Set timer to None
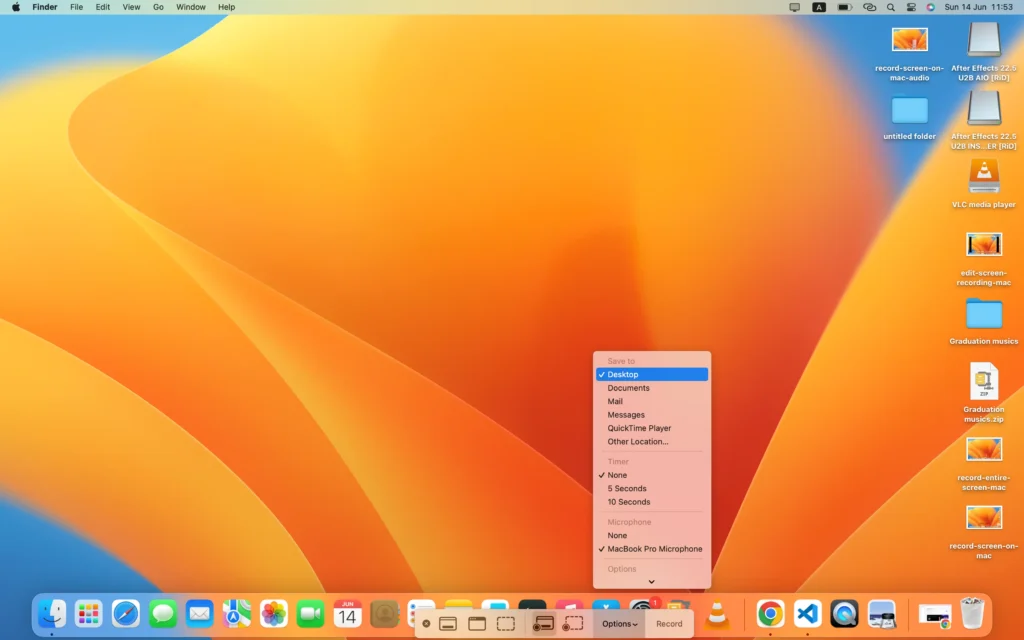The width and height of the screenshot is (1024, 640). [x=652, y=475]
